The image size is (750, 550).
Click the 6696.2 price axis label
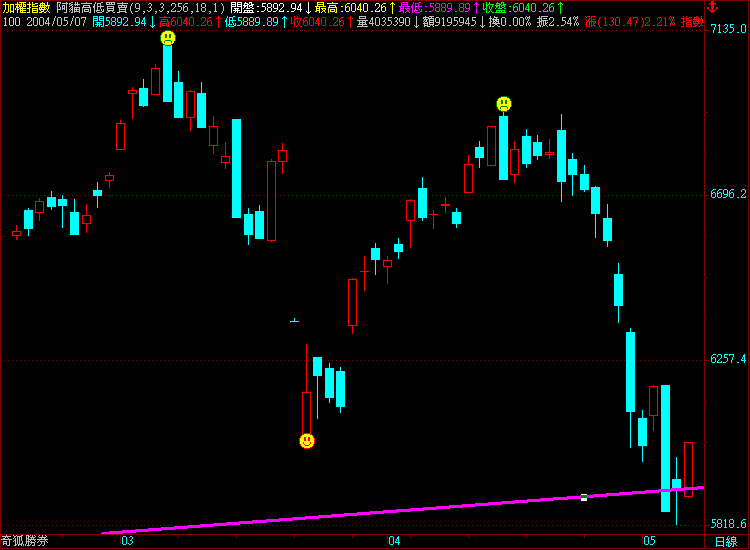pos(728,194)
